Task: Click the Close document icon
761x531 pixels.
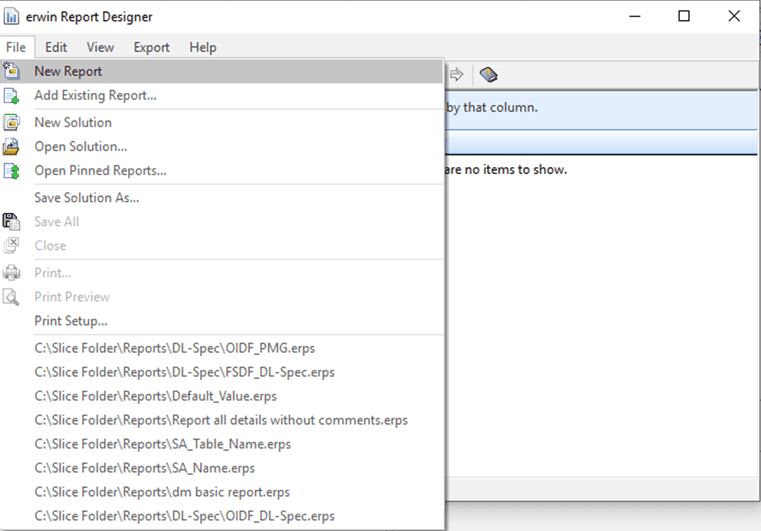Action: [11, 246]
